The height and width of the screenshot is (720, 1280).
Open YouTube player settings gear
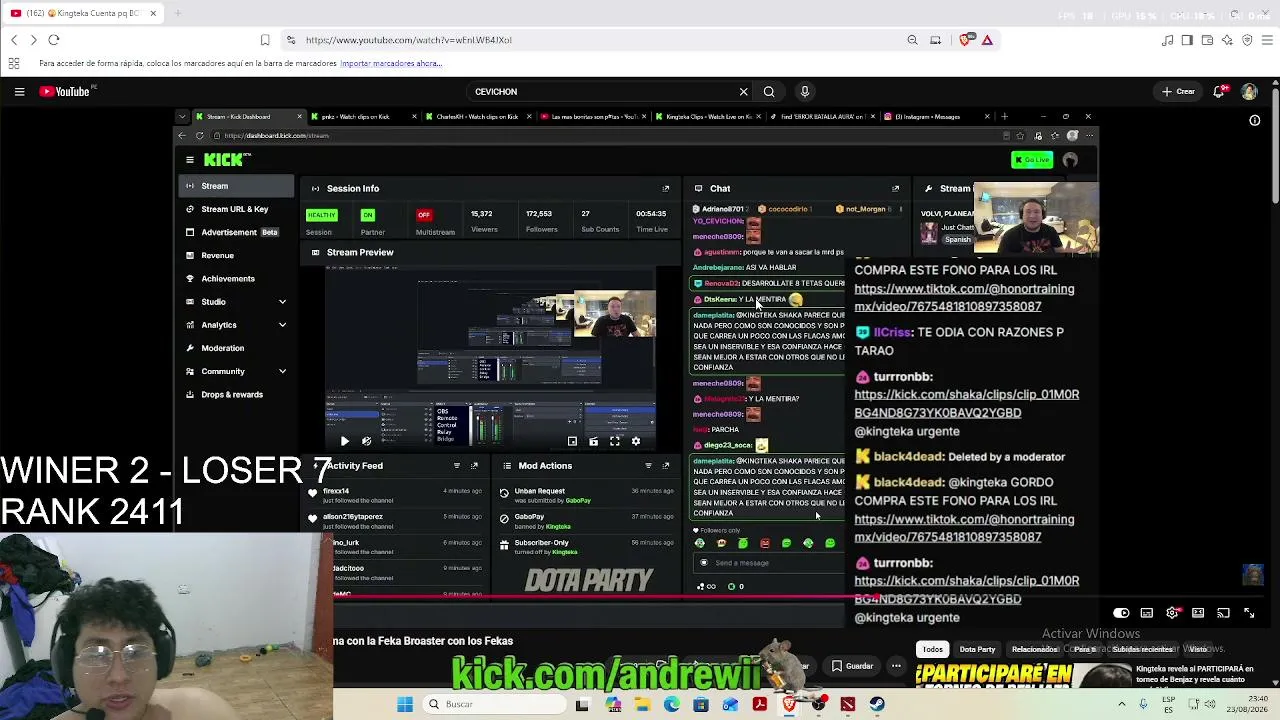pyautogui.click(x=1172, y=613)
